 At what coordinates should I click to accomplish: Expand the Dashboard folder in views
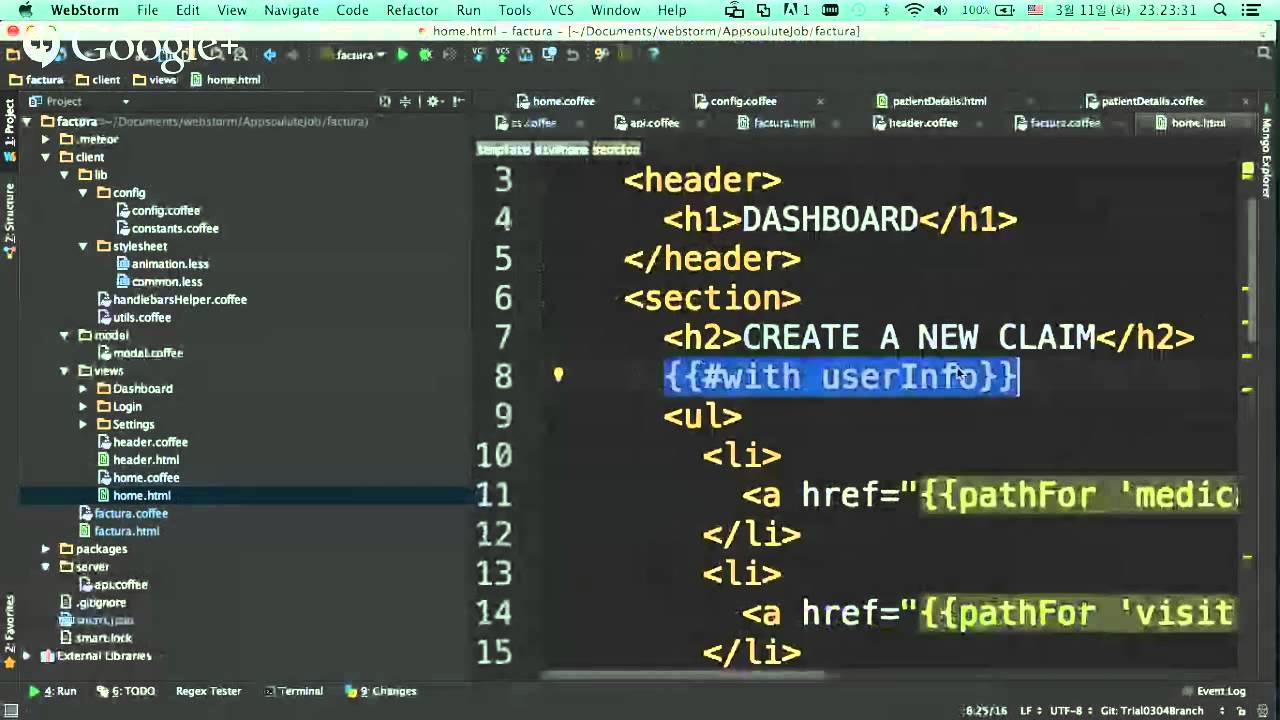click(x=84, y=388)
